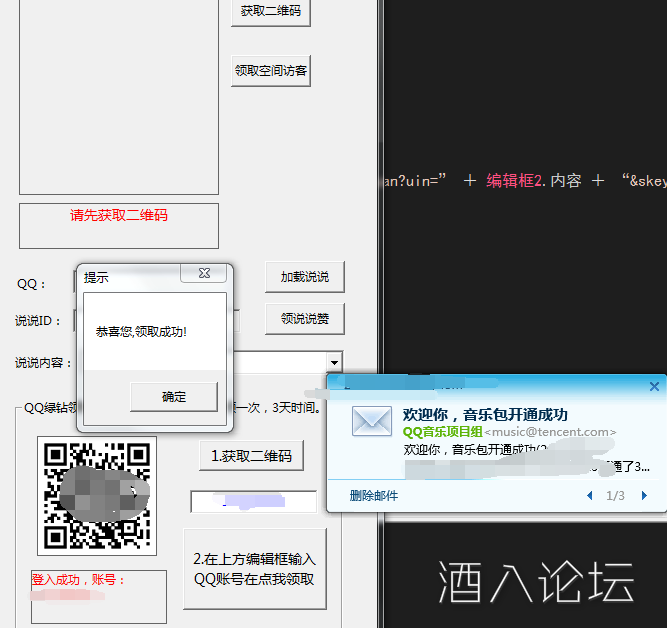This screenshot has height=628, width=667.
Task: Focus the QQ account field below 1.获取二维码
Action: tap(253, 501)
